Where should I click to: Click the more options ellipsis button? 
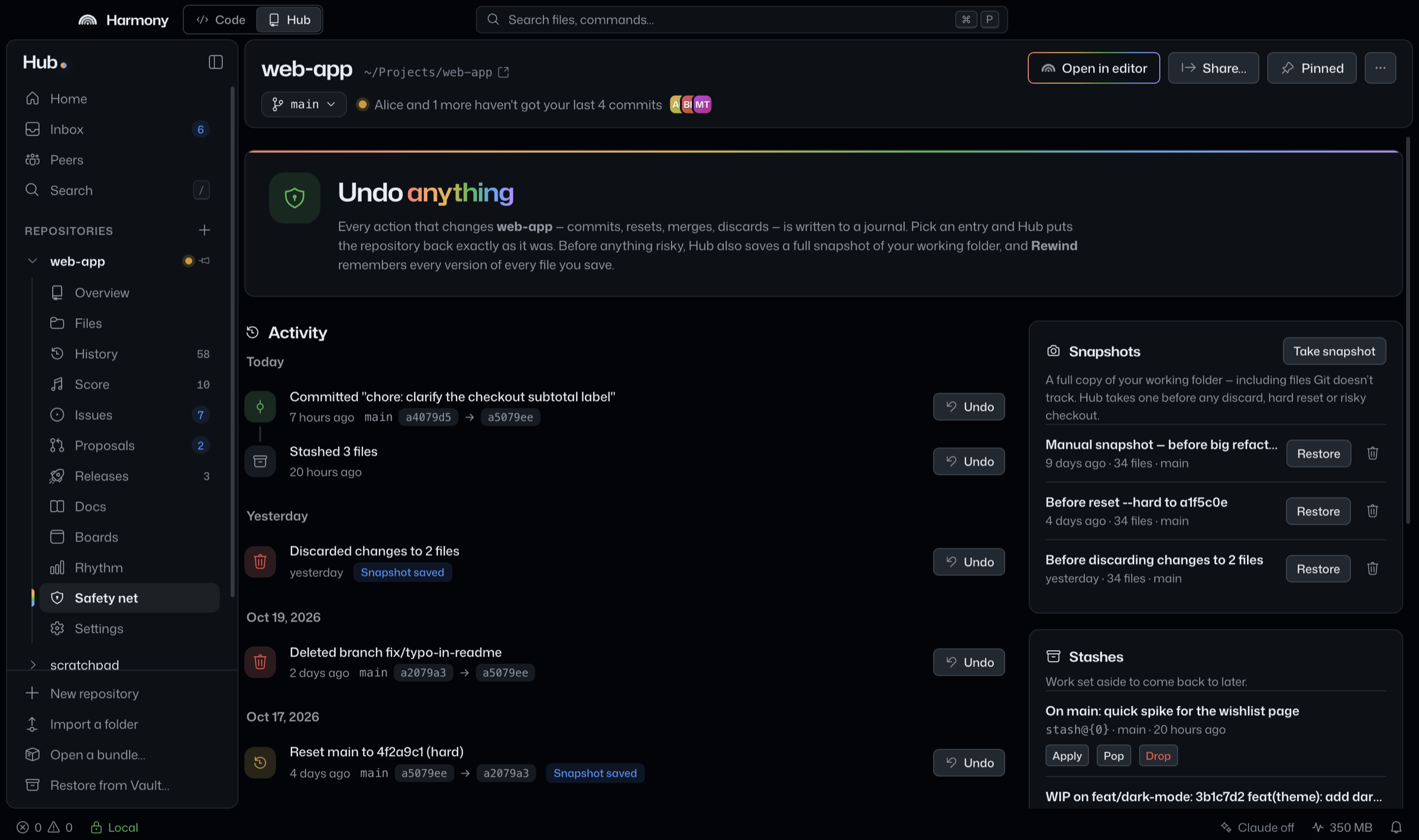point(1380,68)
